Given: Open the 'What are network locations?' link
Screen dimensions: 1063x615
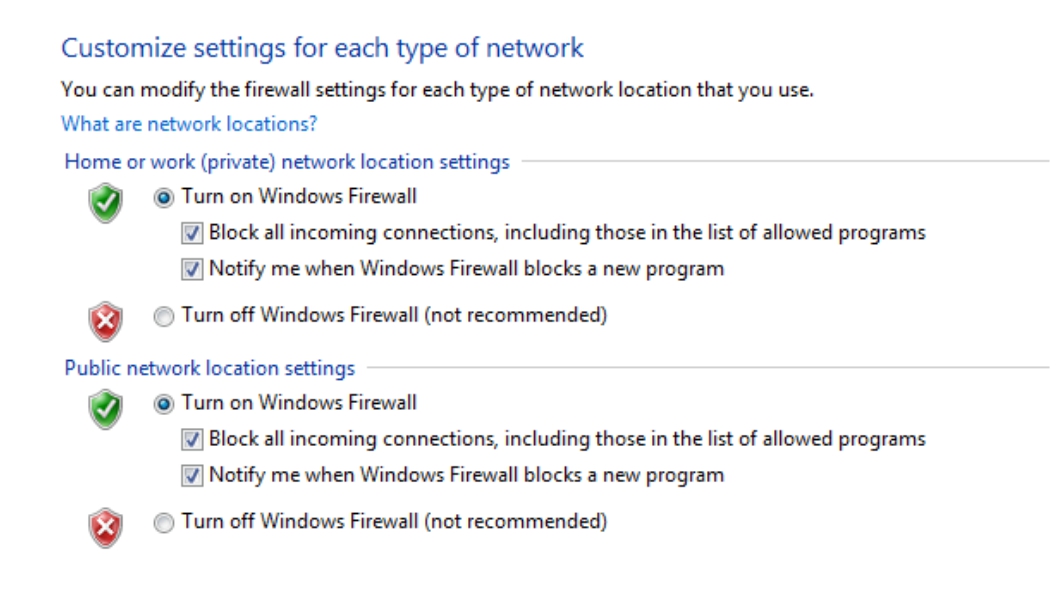Looking at the screenshot, I should click(189, 124).
